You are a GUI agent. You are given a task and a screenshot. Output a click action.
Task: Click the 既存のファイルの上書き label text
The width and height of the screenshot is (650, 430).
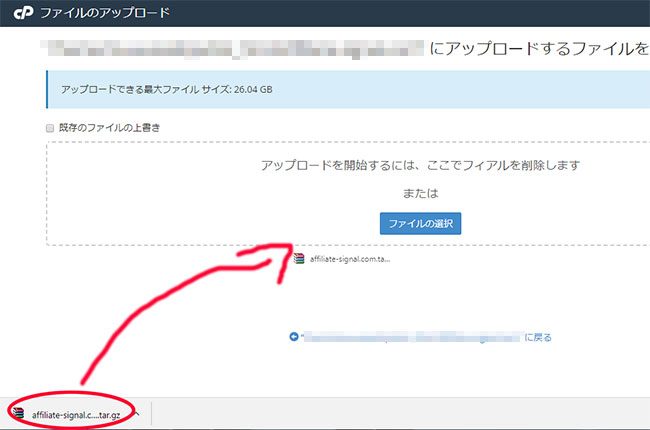[109, 128]
